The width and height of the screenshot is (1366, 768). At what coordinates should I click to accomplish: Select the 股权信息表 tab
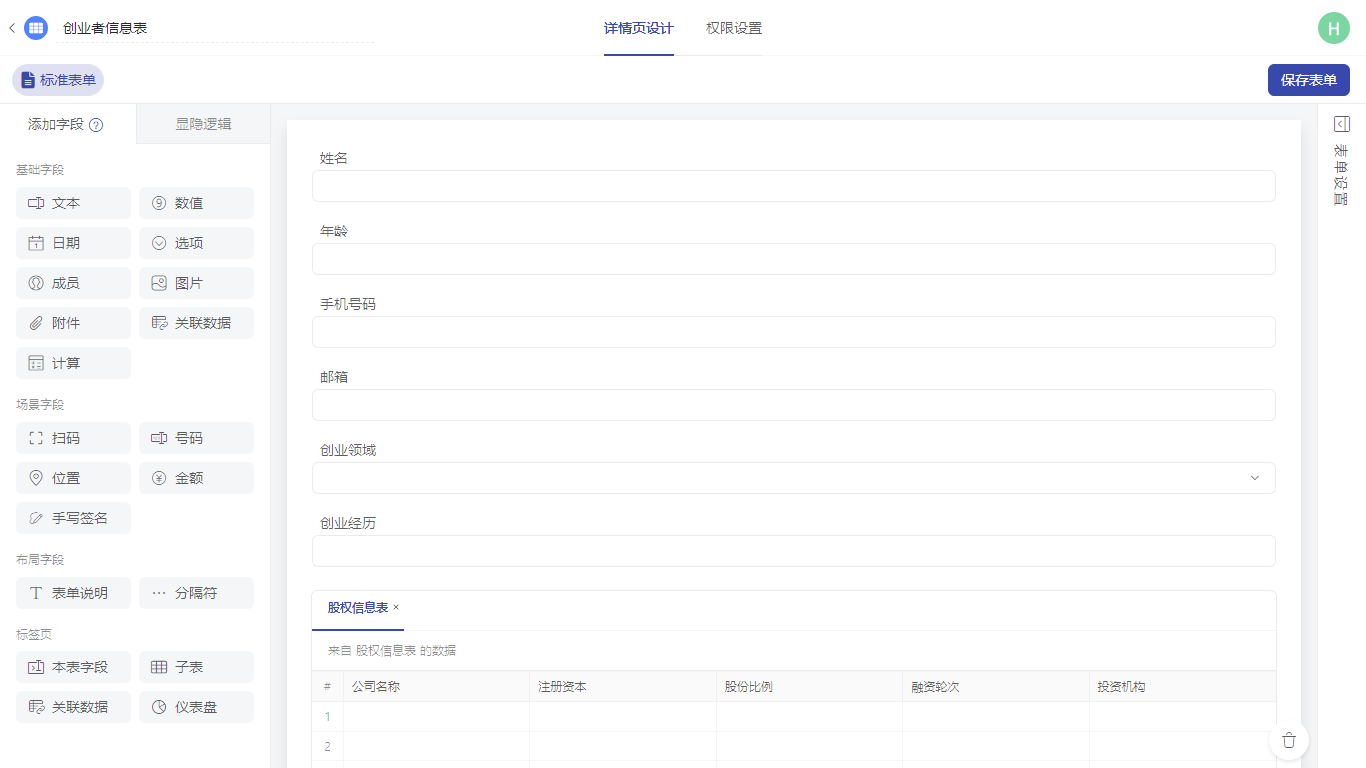358,608
